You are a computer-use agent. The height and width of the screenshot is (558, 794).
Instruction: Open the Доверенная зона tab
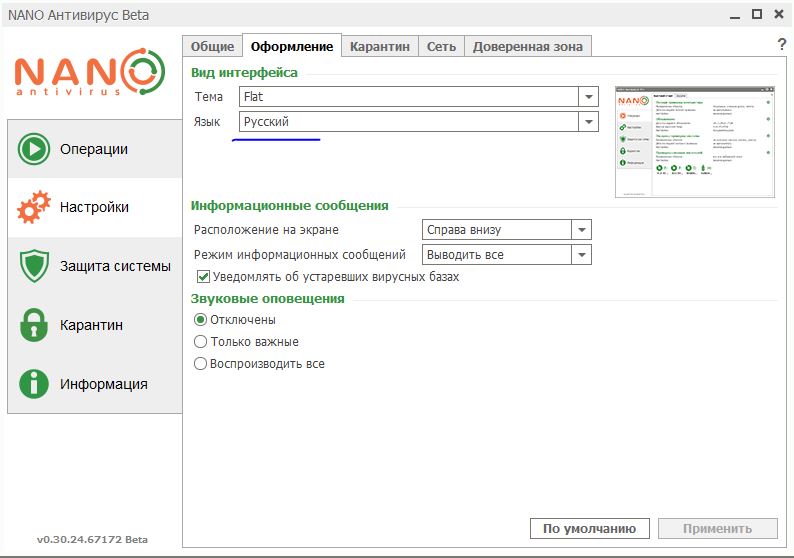(528, 46)
